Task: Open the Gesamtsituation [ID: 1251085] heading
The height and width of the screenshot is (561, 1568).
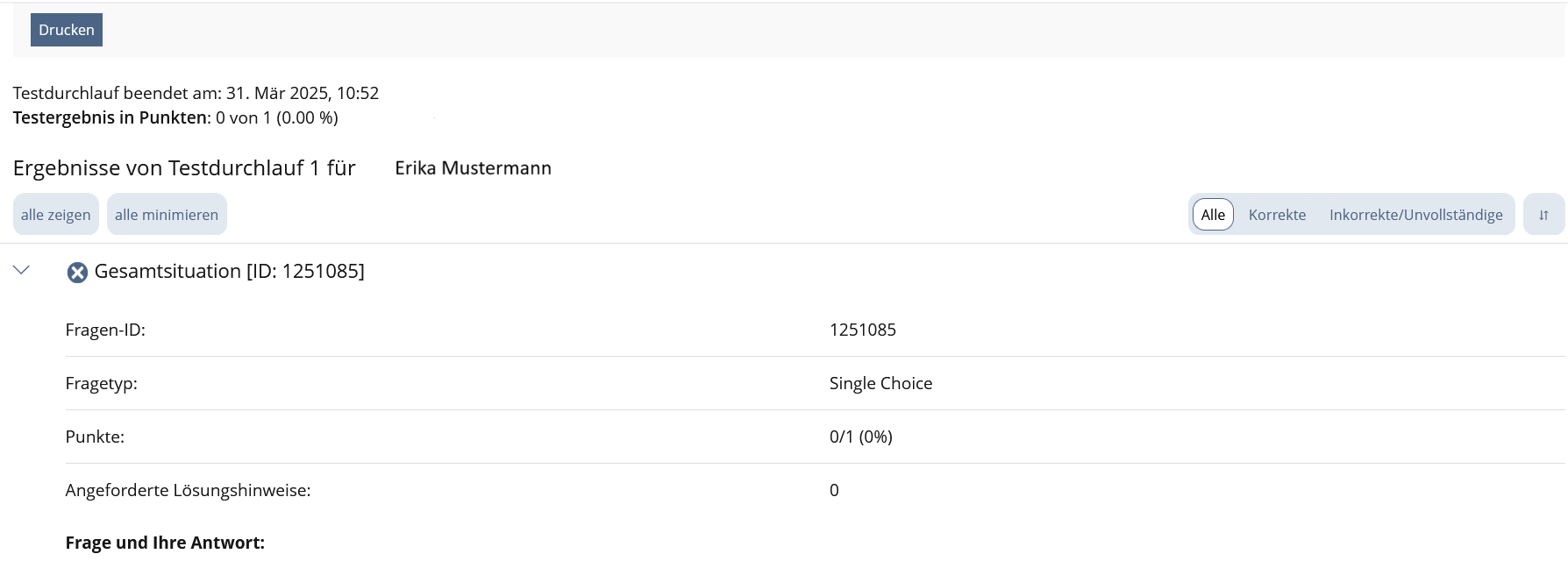Action: click(229, 272)
